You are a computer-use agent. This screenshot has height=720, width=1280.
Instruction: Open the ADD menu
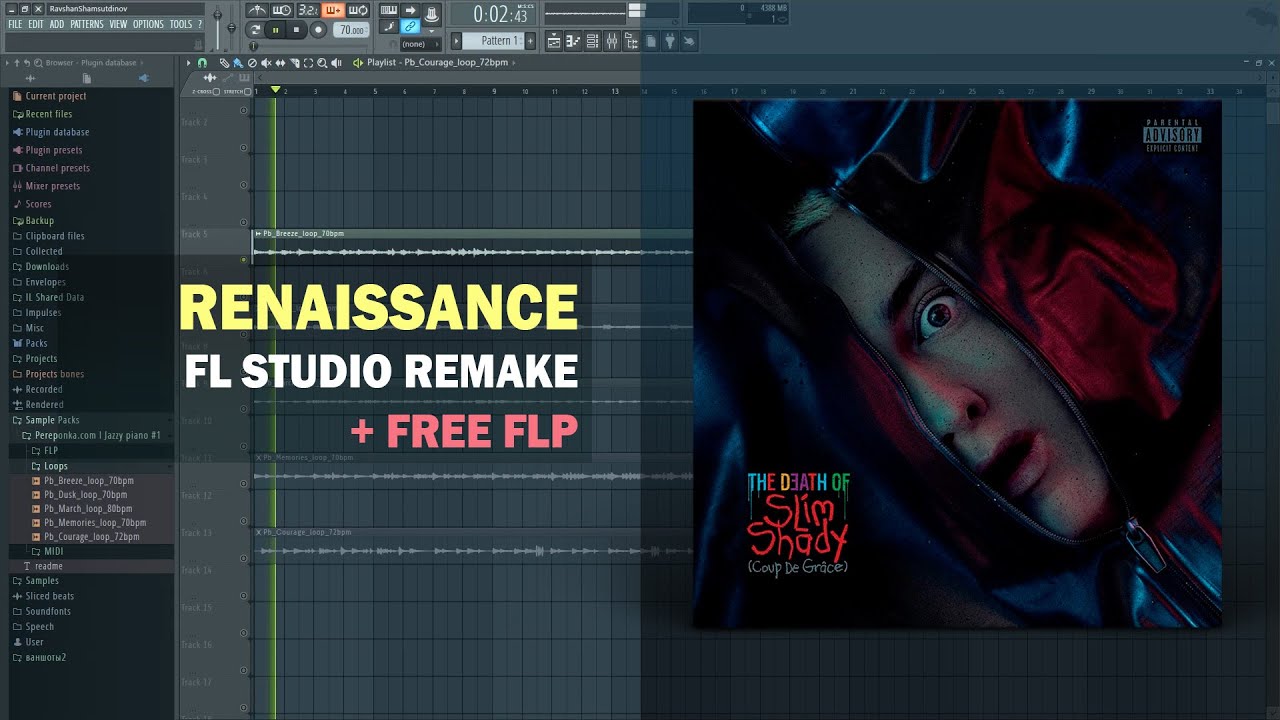click(x=57, y=24)
